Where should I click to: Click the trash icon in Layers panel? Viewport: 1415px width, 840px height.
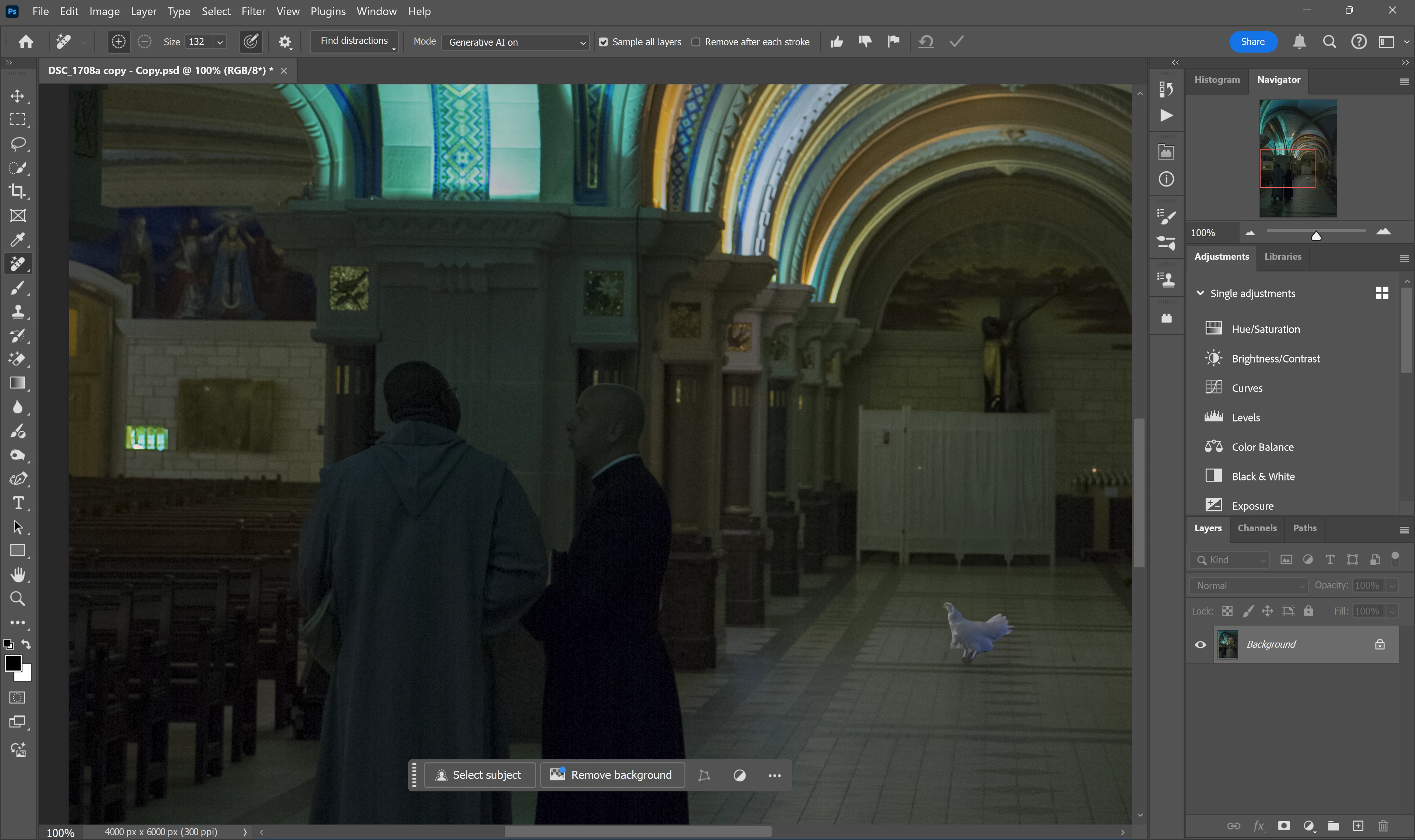point(1383,826)
